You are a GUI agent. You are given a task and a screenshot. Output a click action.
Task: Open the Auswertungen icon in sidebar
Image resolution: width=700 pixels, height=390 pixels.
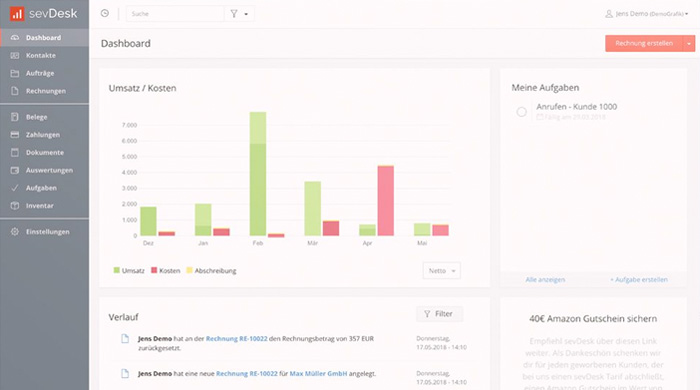point(15,170)
